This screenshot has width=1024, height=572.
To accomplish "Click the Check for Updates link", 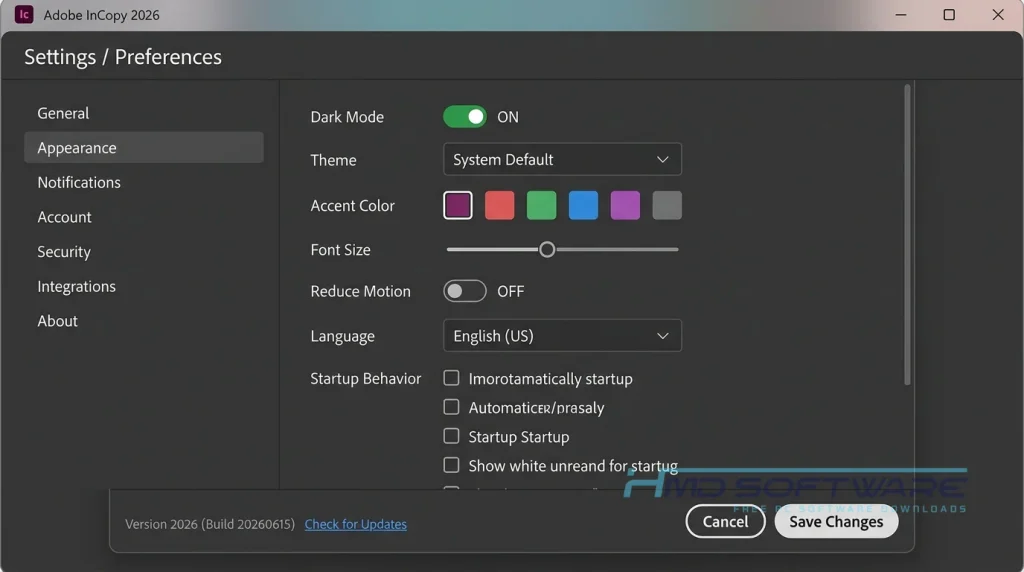I will (355, 524).
